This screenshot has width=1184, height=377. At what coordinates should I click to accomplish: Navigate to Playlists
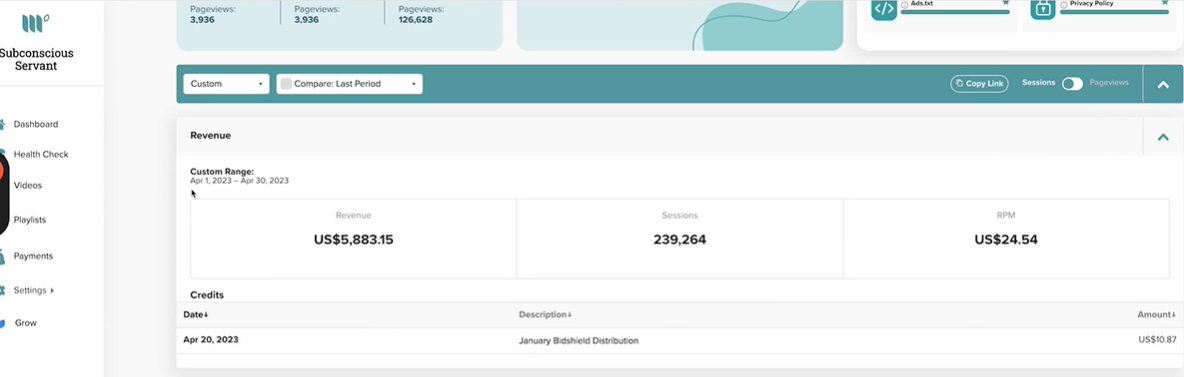(30, 220)
